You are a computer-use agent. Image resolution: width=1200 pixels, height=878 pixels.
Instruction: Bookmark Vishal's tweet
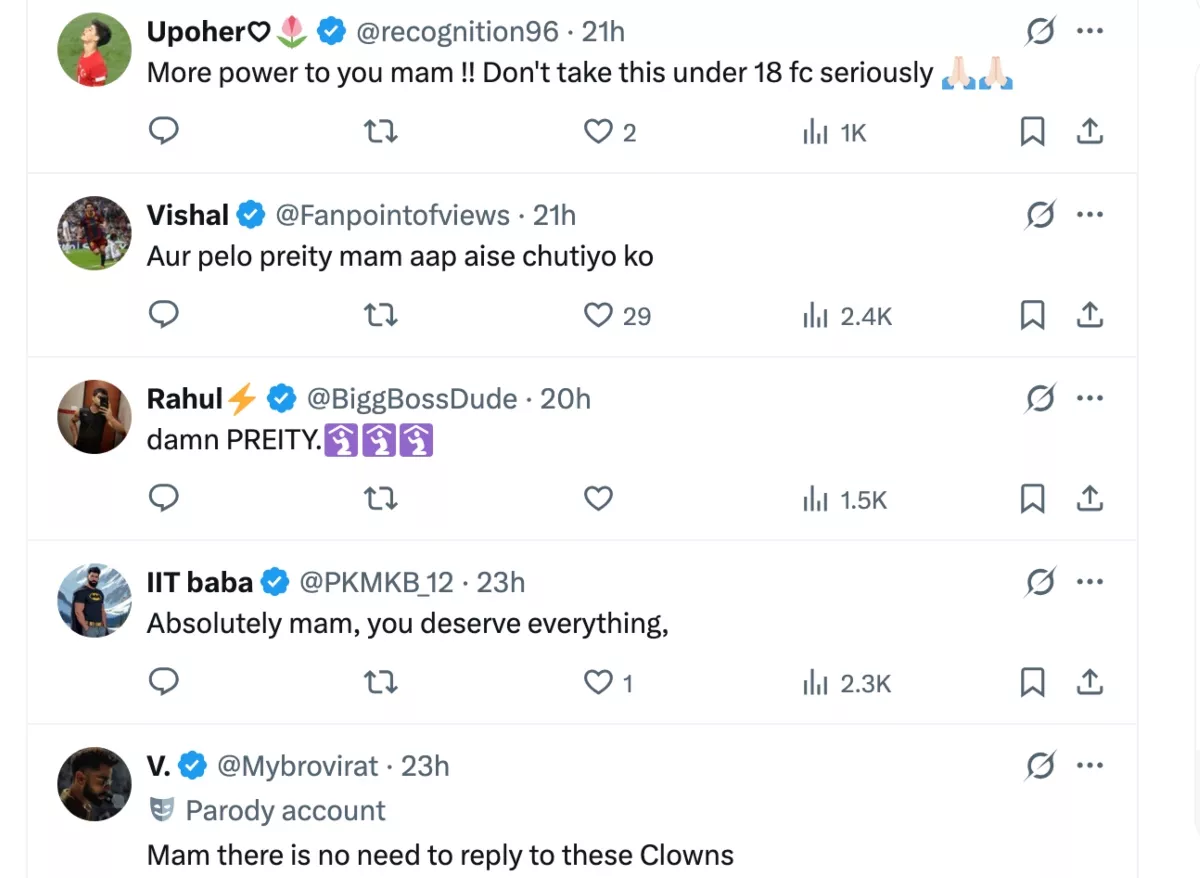click(1032, 316)
